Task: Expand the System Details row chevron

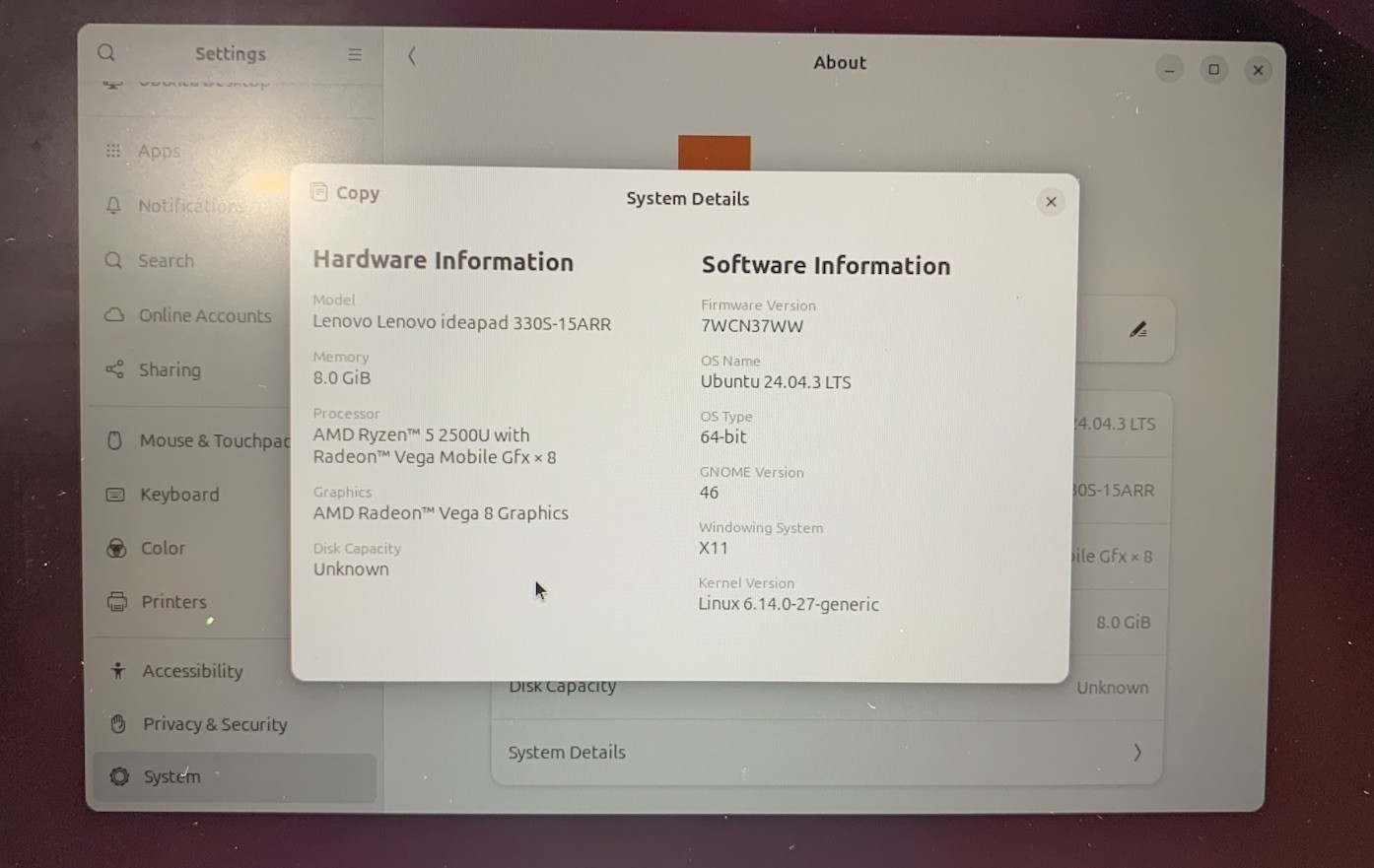Action: click(1136, 753)
